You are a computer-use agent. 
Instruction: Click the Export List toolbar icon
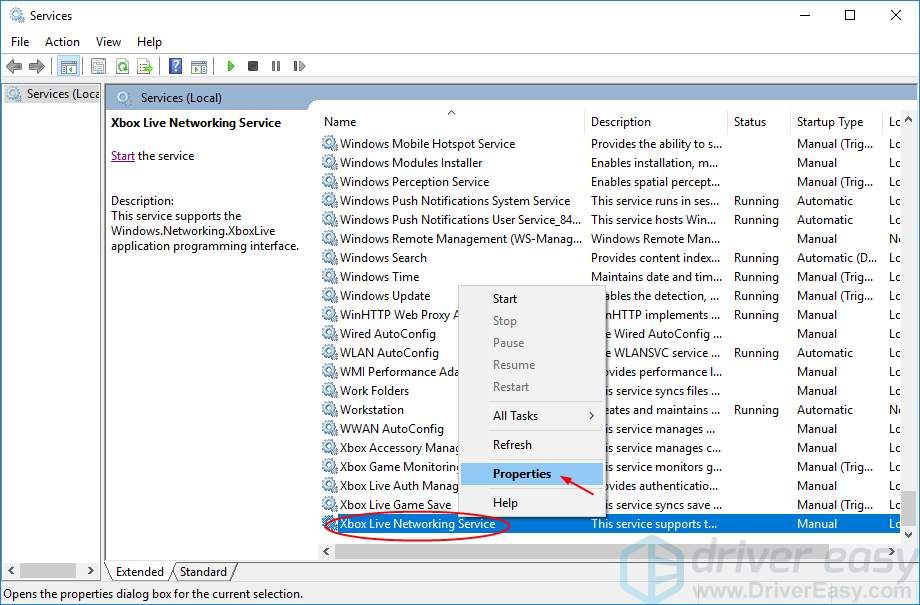click(145, 66)
